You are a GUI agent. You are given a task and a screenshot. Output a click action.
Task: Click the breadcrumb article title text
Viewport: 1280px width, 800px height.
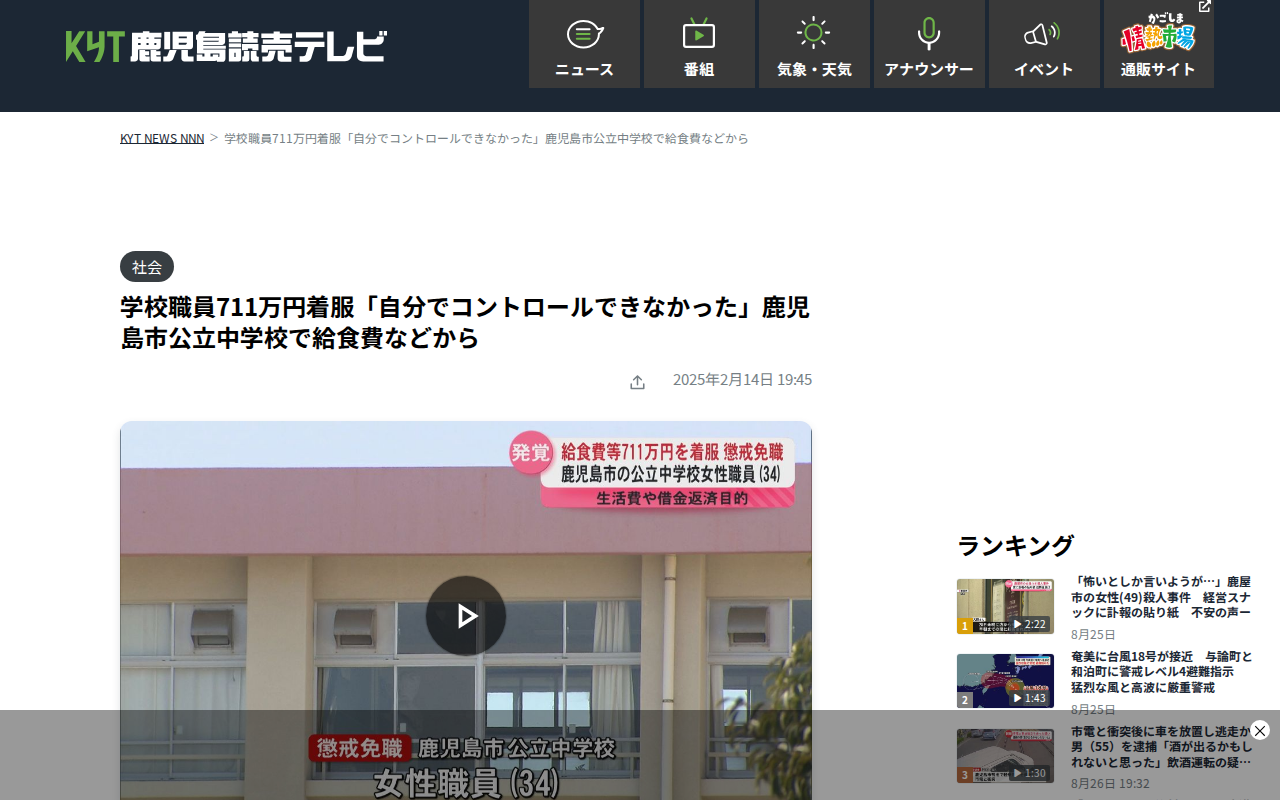486,138
